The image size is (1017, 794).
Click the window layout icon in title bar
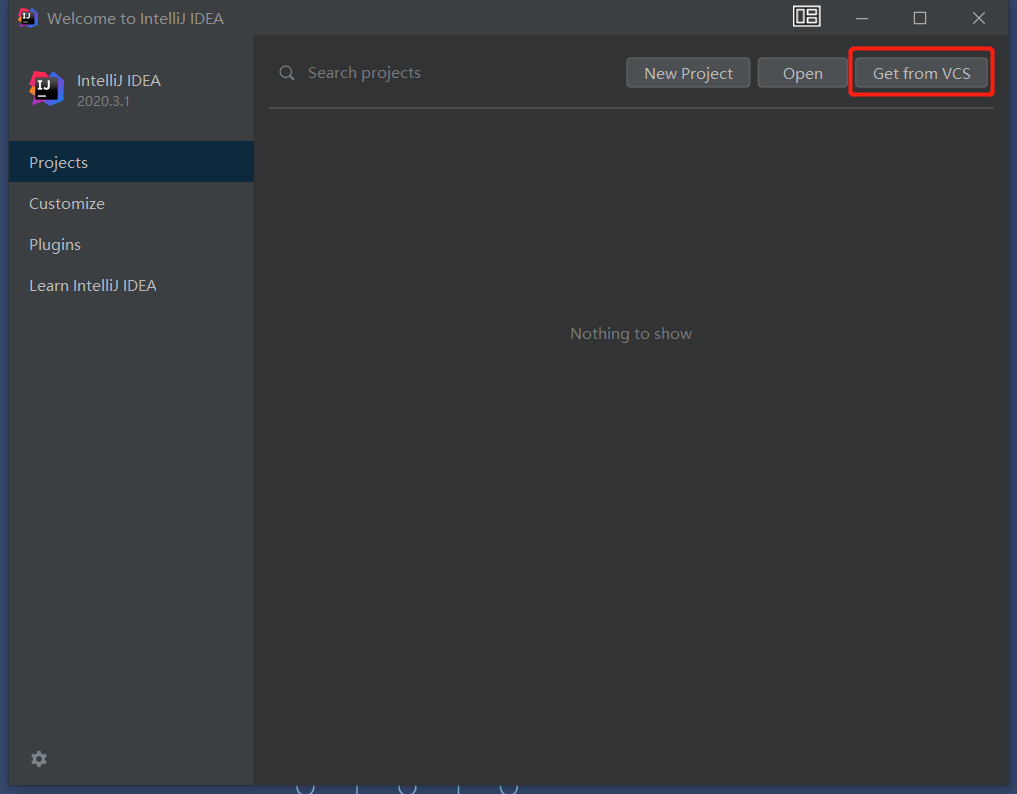tap(807, 16)
